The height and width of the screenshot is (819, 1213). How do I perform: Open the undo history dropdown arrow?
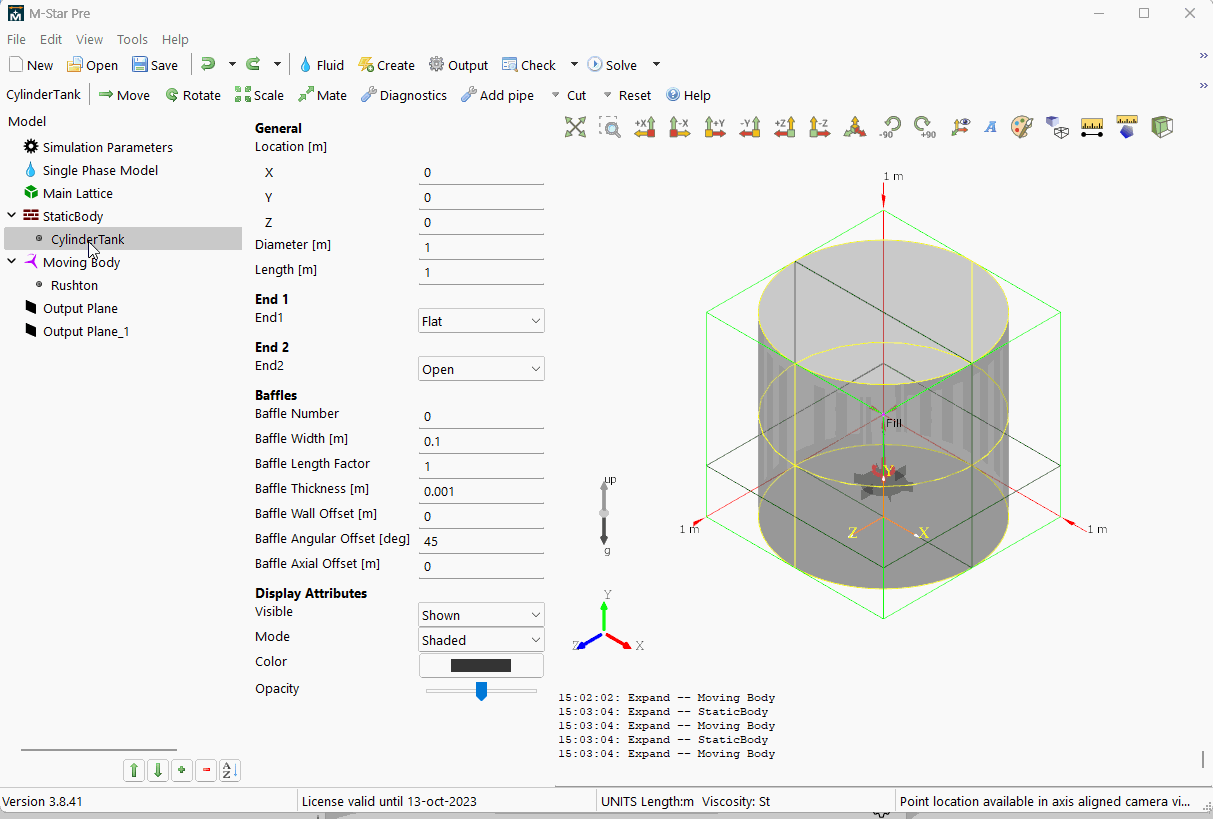232,64
